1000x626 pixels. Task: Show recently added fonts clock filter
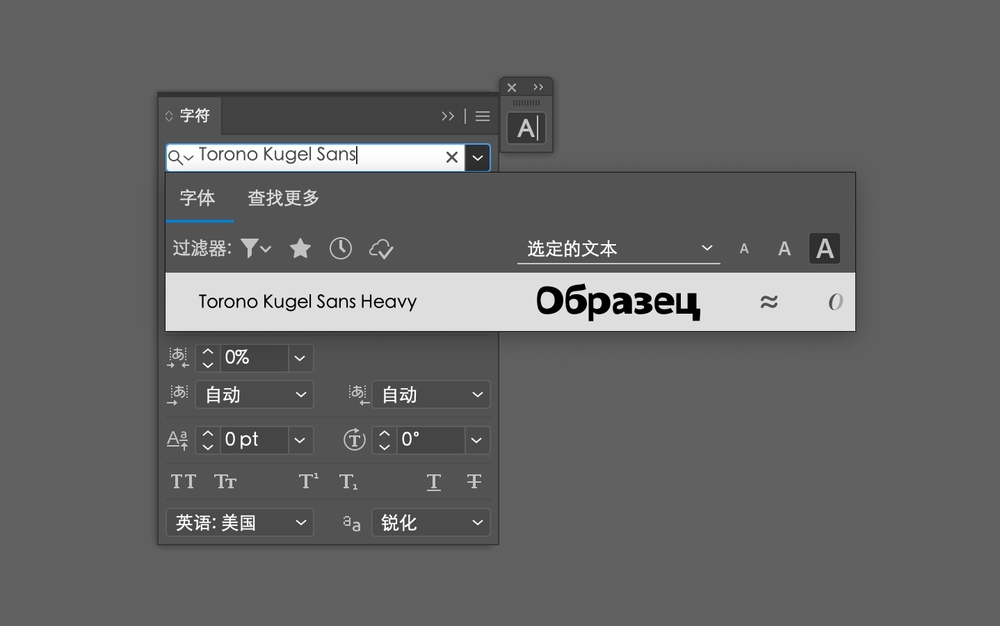click(x=341, y=248)
